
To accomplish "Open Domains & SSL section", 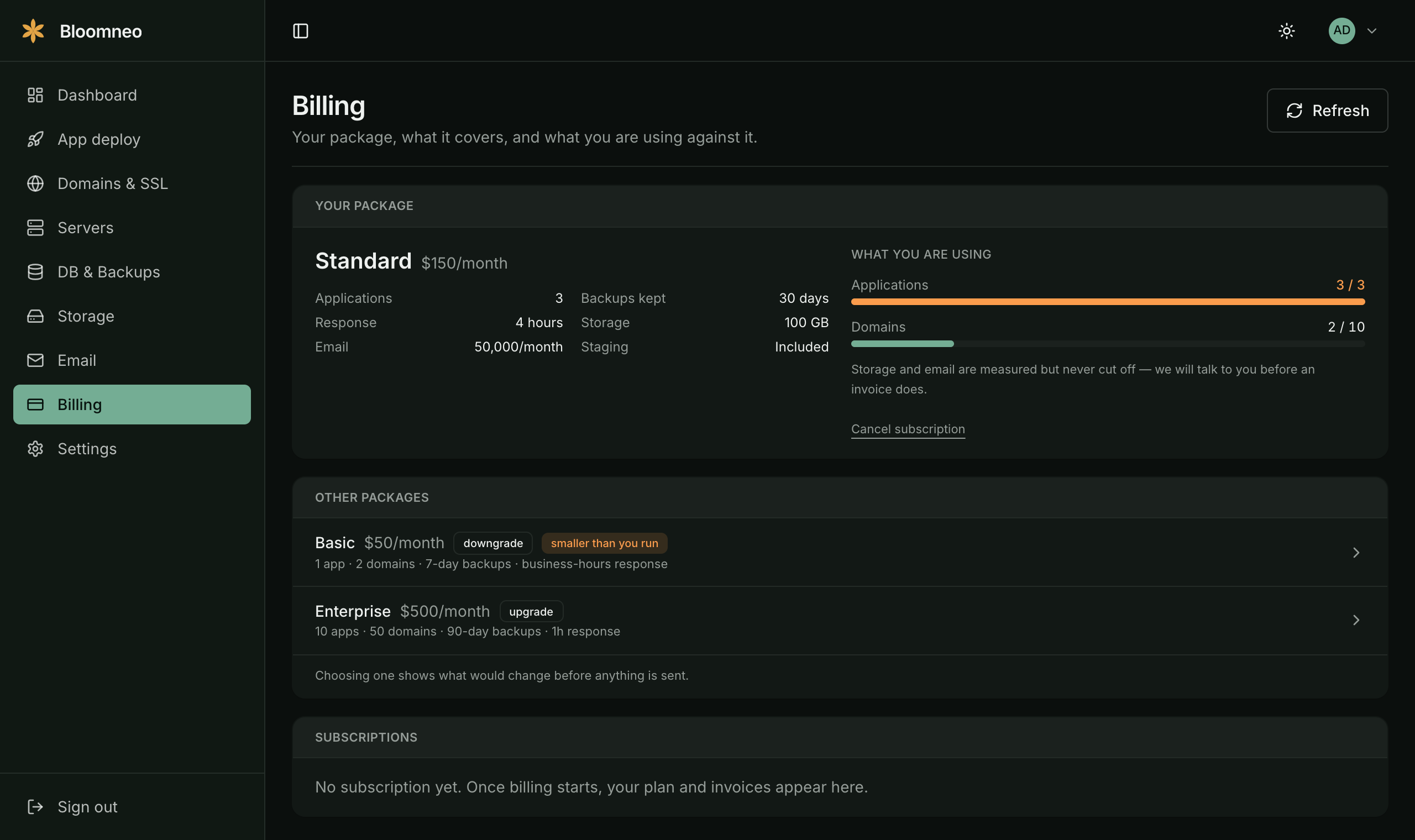I will click(132, 183).
